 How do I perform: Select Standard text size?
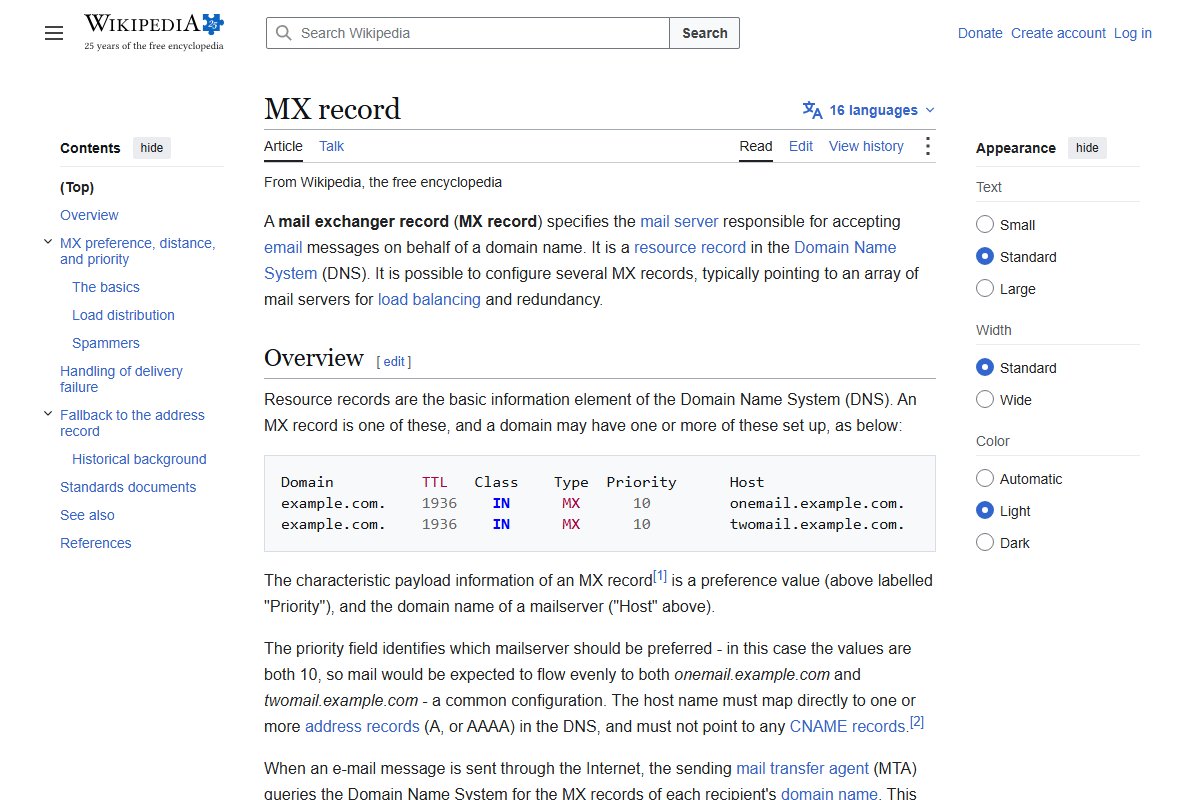pos(985,257)
